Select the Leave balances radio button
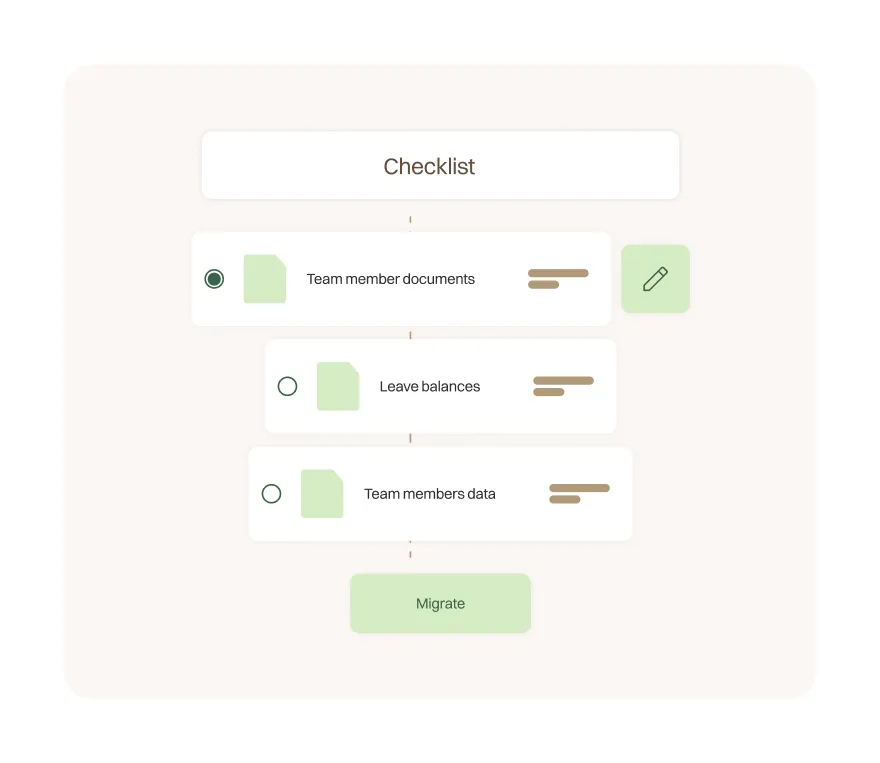The height and width of the screenshot is (763, 880). [x=287, y=386]
